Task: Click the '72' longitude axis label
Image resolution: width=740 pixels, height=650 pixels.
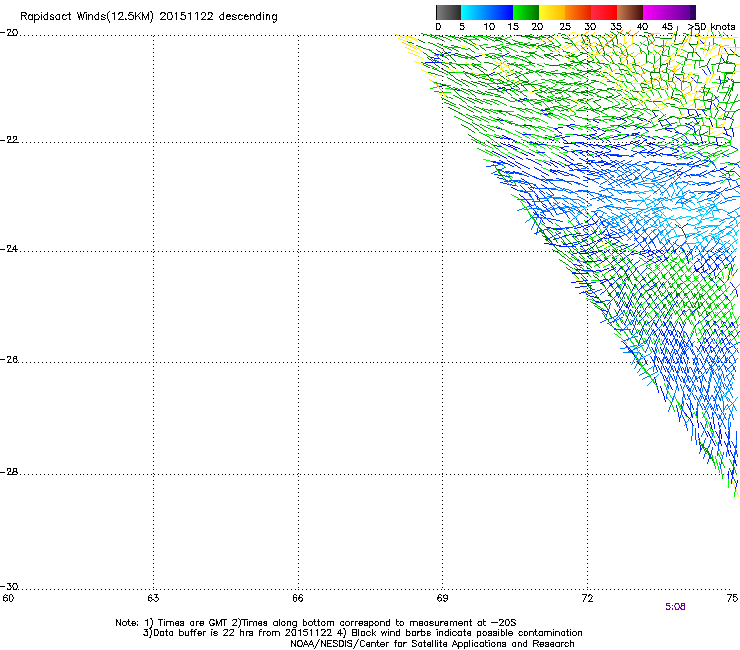Action: (x=587, y=599)
